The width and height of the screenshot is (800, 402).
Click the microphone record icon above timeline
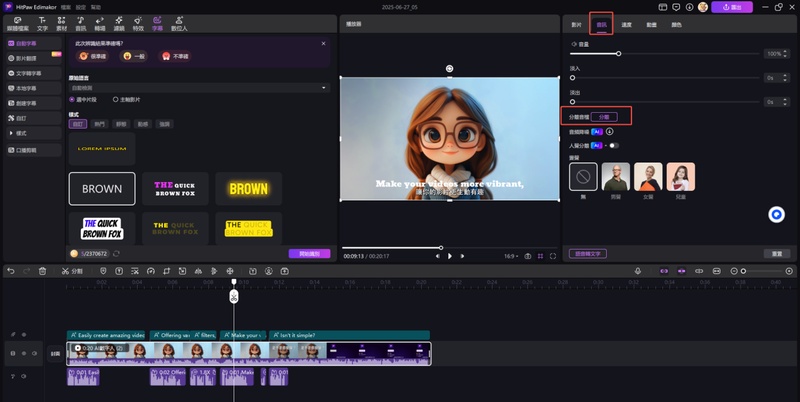(638, 271)
